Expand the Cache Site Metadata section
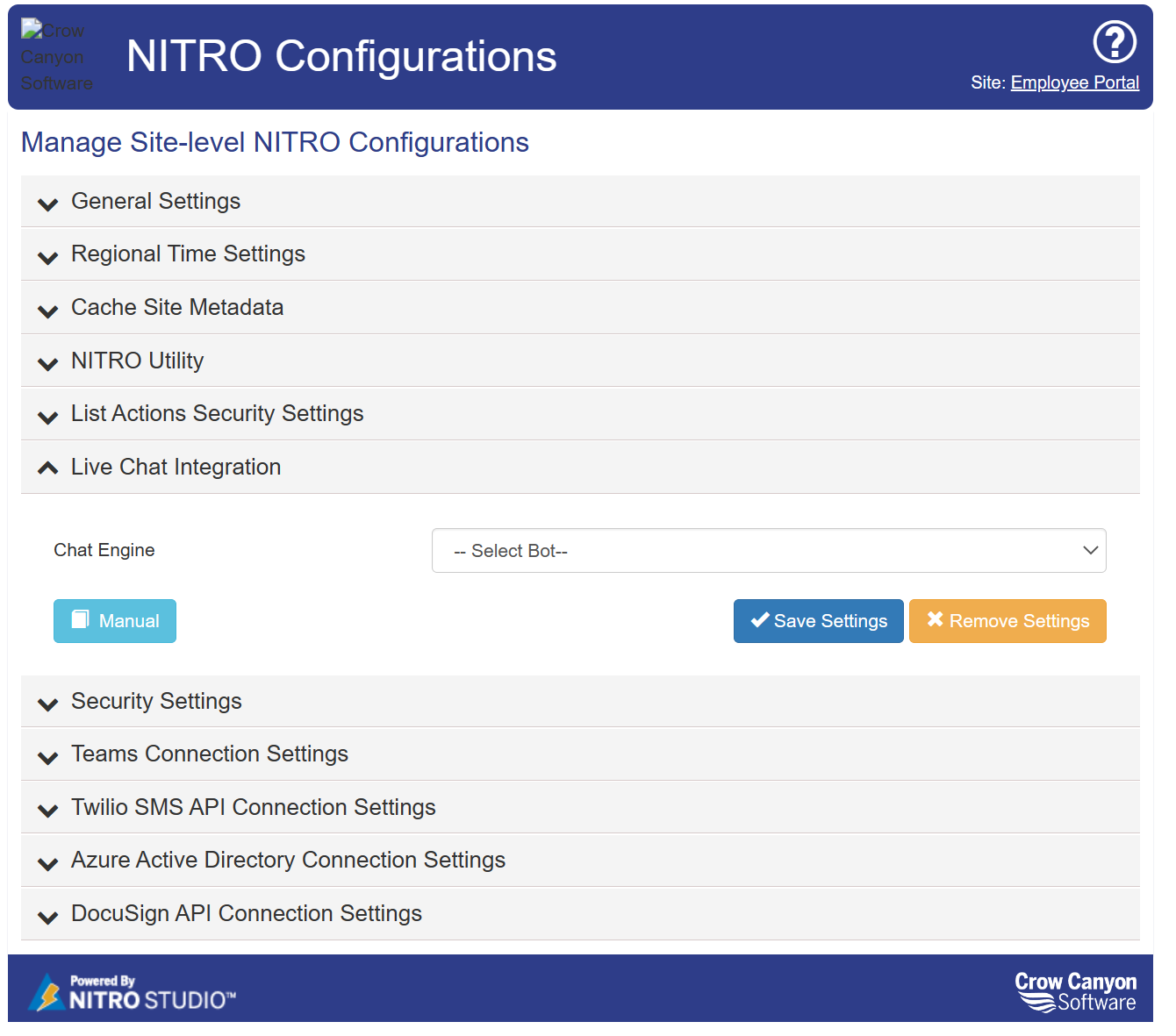 coord(177,308)
